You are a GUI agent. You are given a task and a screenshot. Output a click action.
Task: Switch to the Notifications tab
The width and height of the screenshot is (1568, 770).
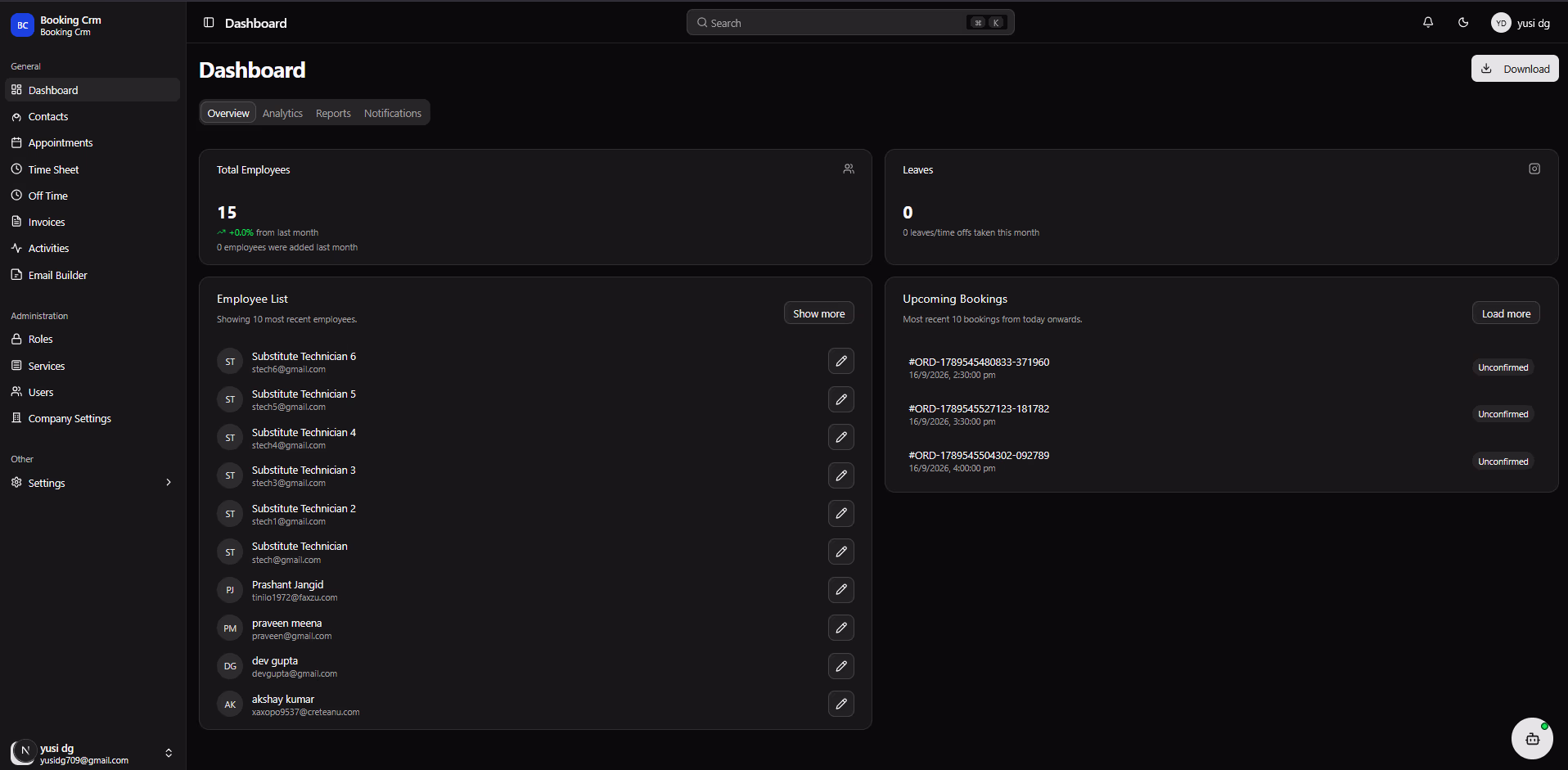pyautogui.click(x=393, y=113)
